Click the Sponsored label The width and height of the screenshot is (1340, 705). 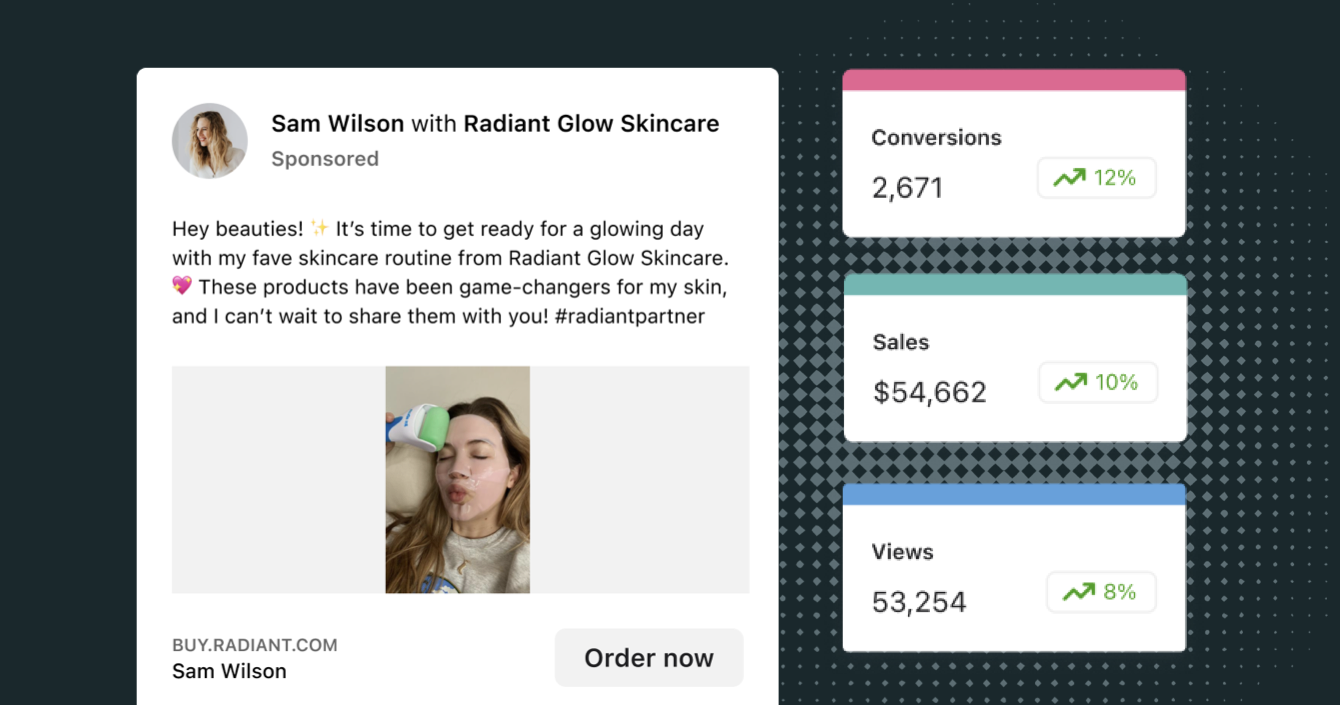325,158
